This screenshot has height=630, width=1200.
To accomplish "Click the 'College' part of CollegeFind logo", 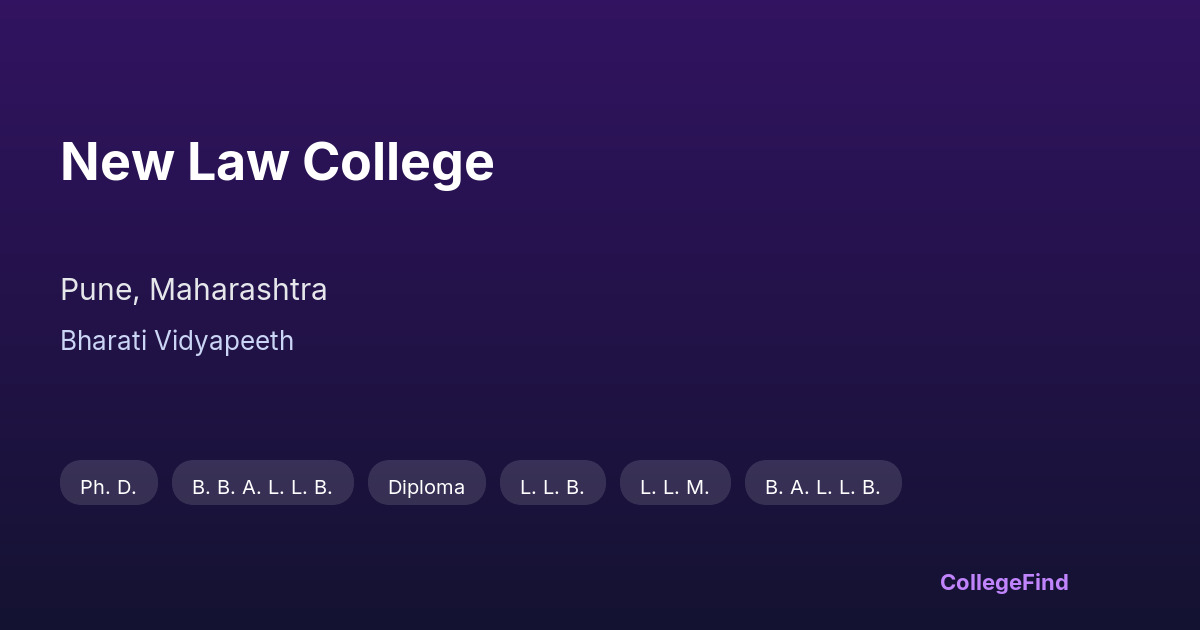I will coord(979,582).
